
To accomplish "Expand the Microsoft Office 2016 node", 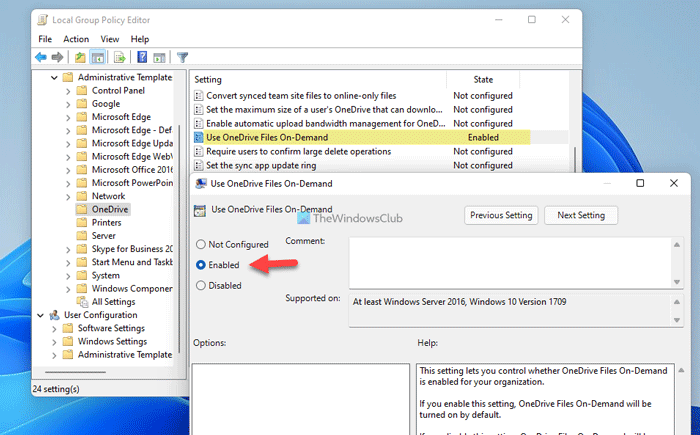I will [x=68, y=170].
